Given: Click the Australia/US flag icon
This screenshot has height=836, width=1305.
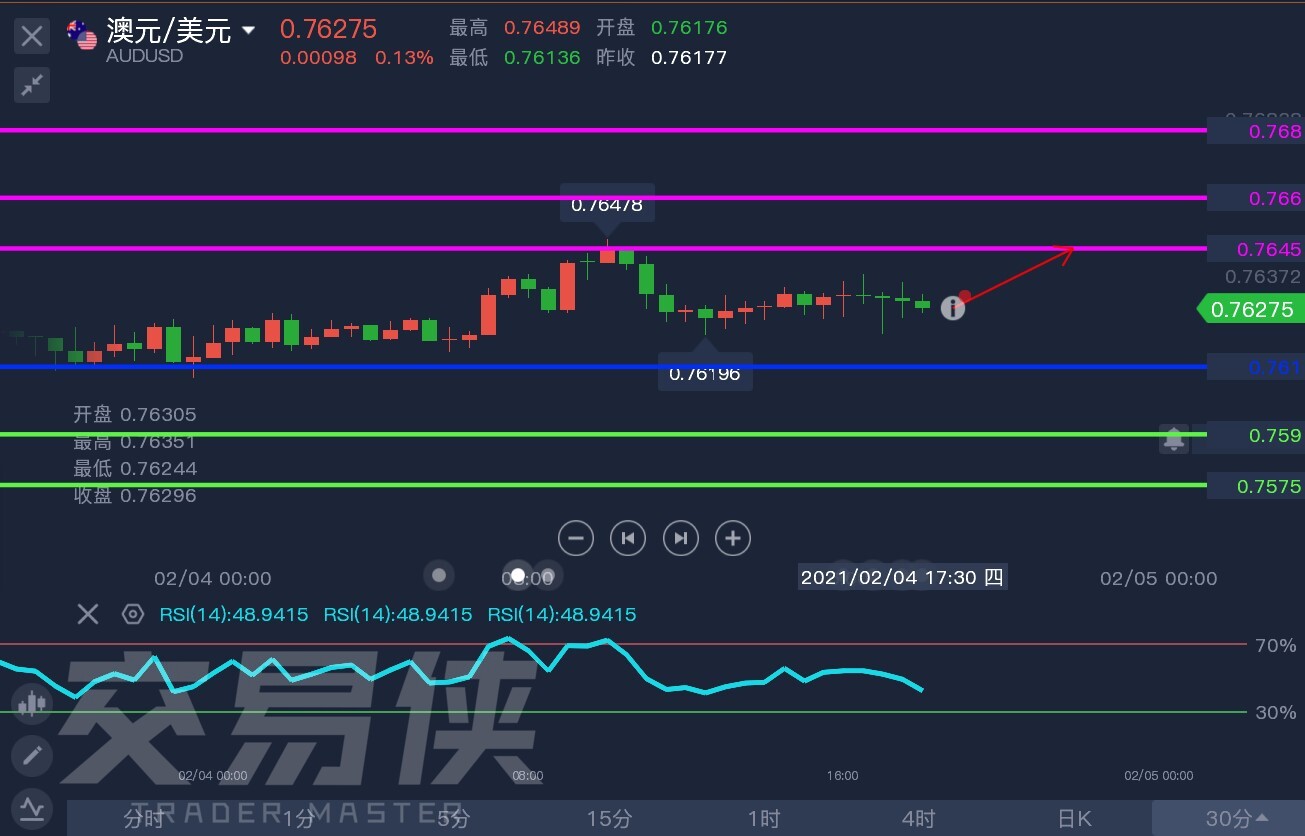Looking at the screenshot, I should coord(81,34).
